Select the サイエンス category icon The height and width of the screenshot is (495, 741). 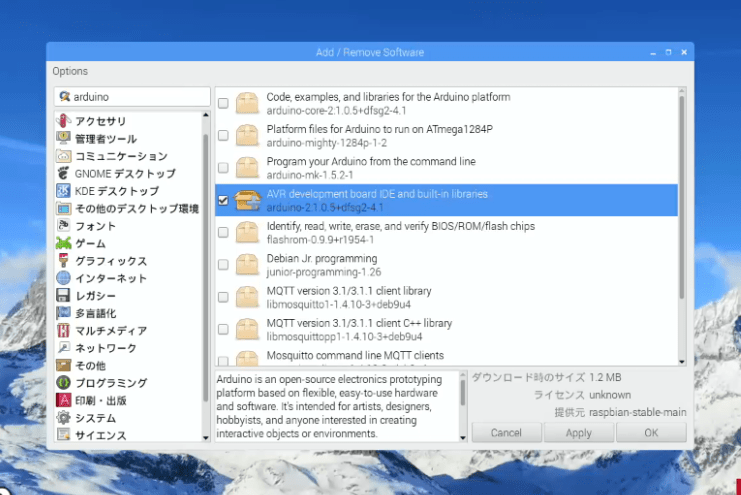tap(63, 434)
